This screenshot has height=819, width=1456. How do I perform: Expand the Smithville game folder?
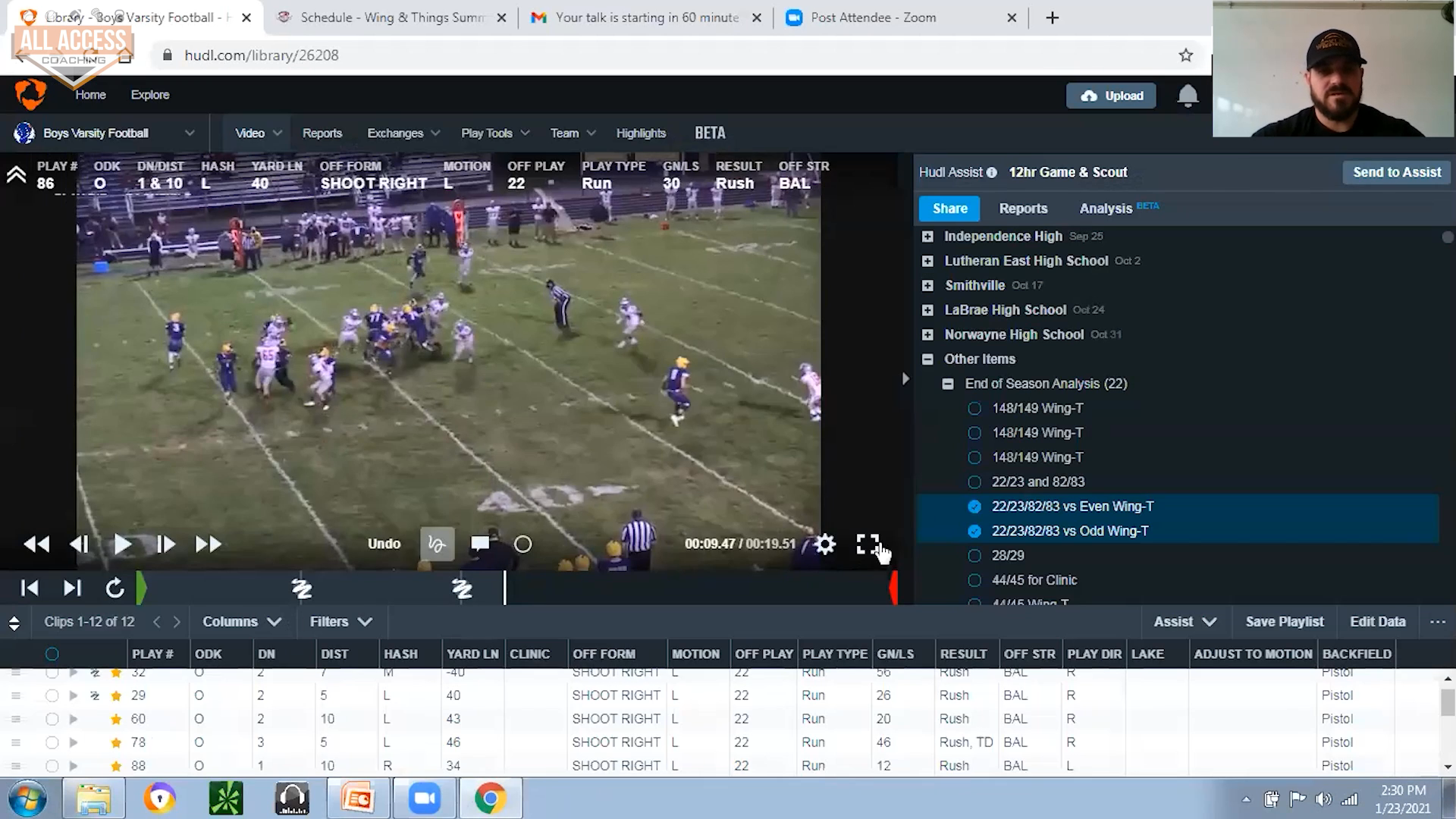click(927, 286)
